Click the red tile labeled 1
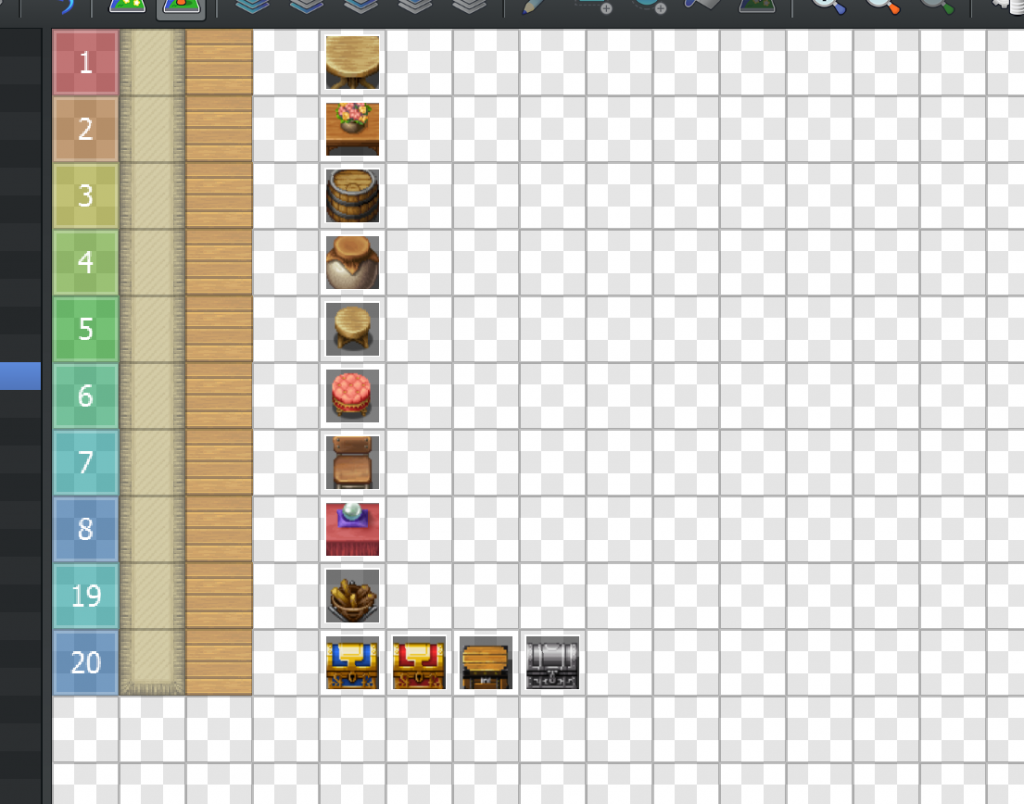1024x804 pixels. pos(86,63)
